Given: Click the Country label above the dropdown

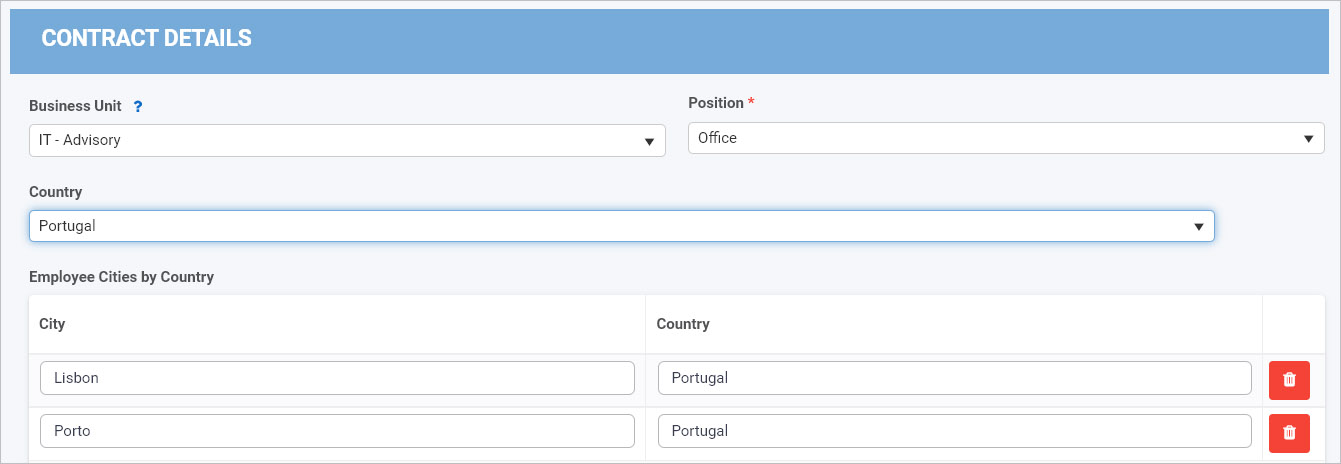Looking at the screenshot, I should pyautogui.click(x=56, y=191).
